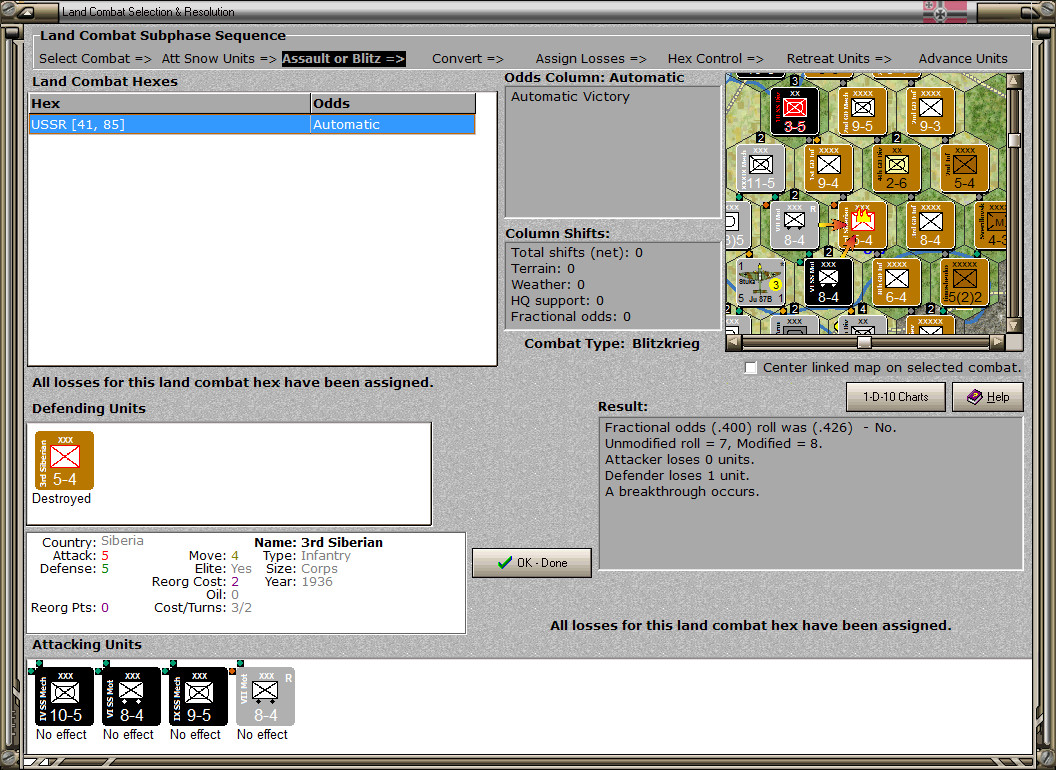Image resolution: width=1056 pixels, height=770 pixels.
Task: Click the Fractional odds roll result line
Action: tap(750, 428)
